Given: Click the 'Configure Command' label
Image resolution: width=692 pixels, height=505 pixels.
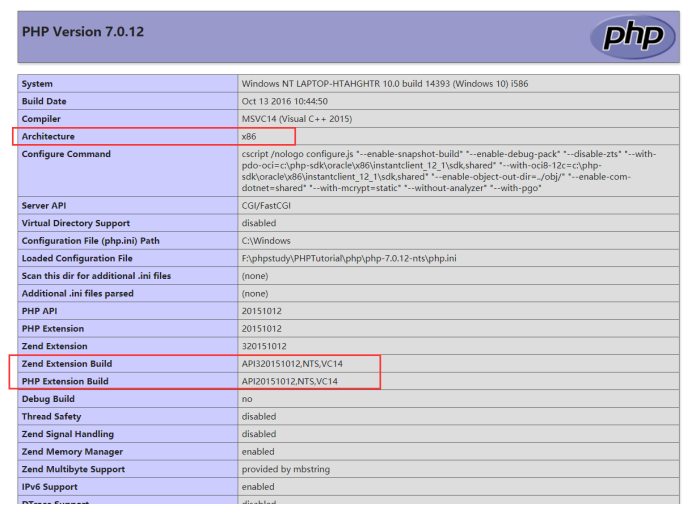Looking at the screenshot, I should [x=66, y=154].
